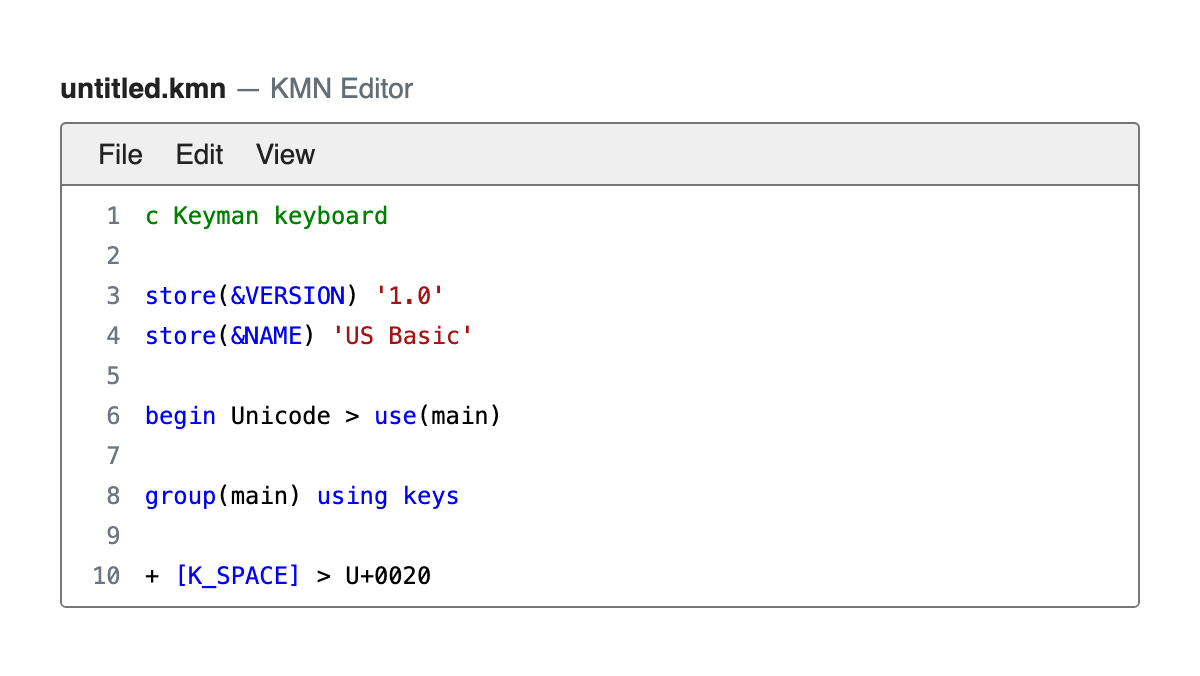
Task: Open the View menu
Action: 285,155
